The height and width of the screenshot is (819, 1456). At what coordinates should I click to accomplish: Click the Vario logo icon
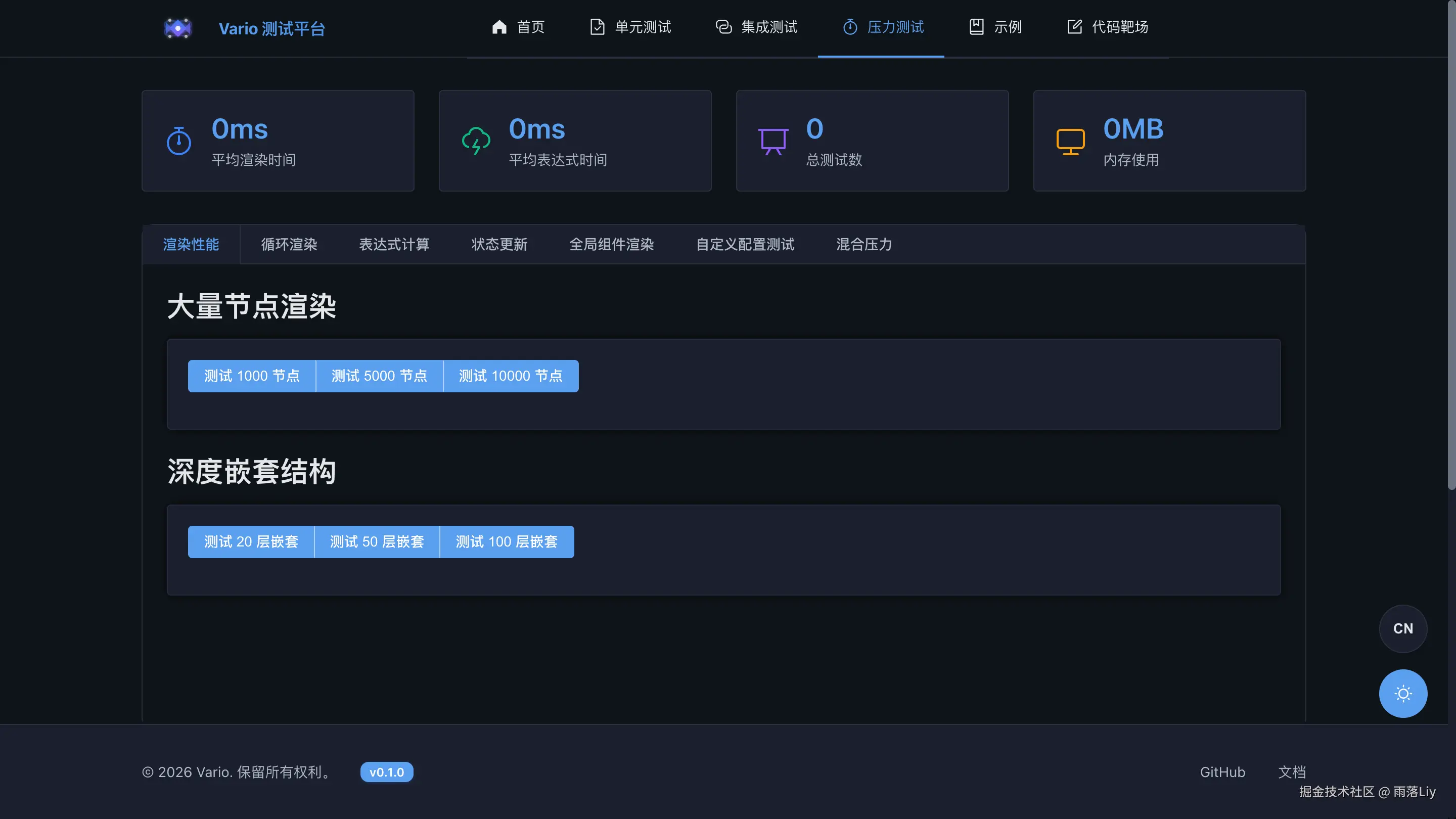pos(177,28)
